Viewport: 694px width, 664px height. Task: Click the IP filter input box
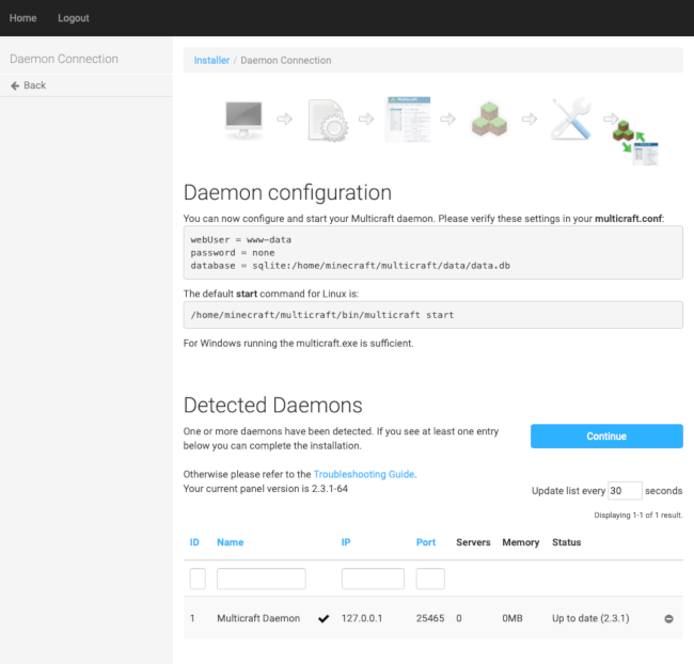click(373, 579)
